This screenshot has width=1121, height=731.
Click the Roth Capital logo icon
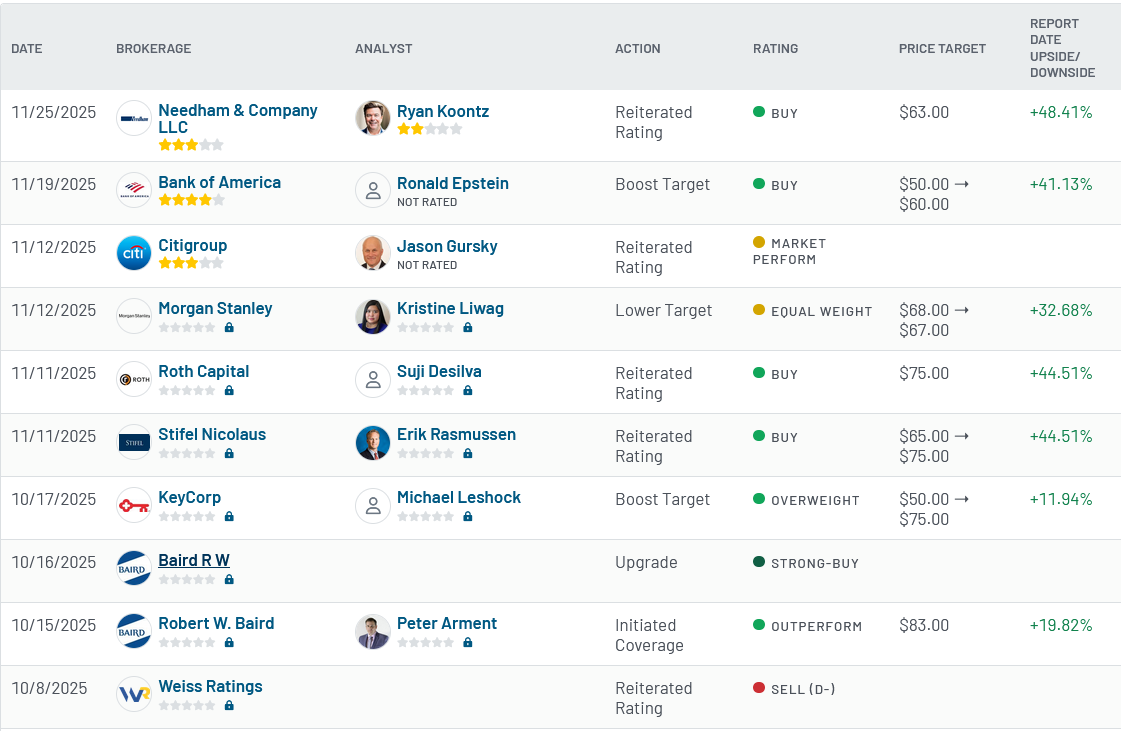pyautogui.click(x=134, y=379)
